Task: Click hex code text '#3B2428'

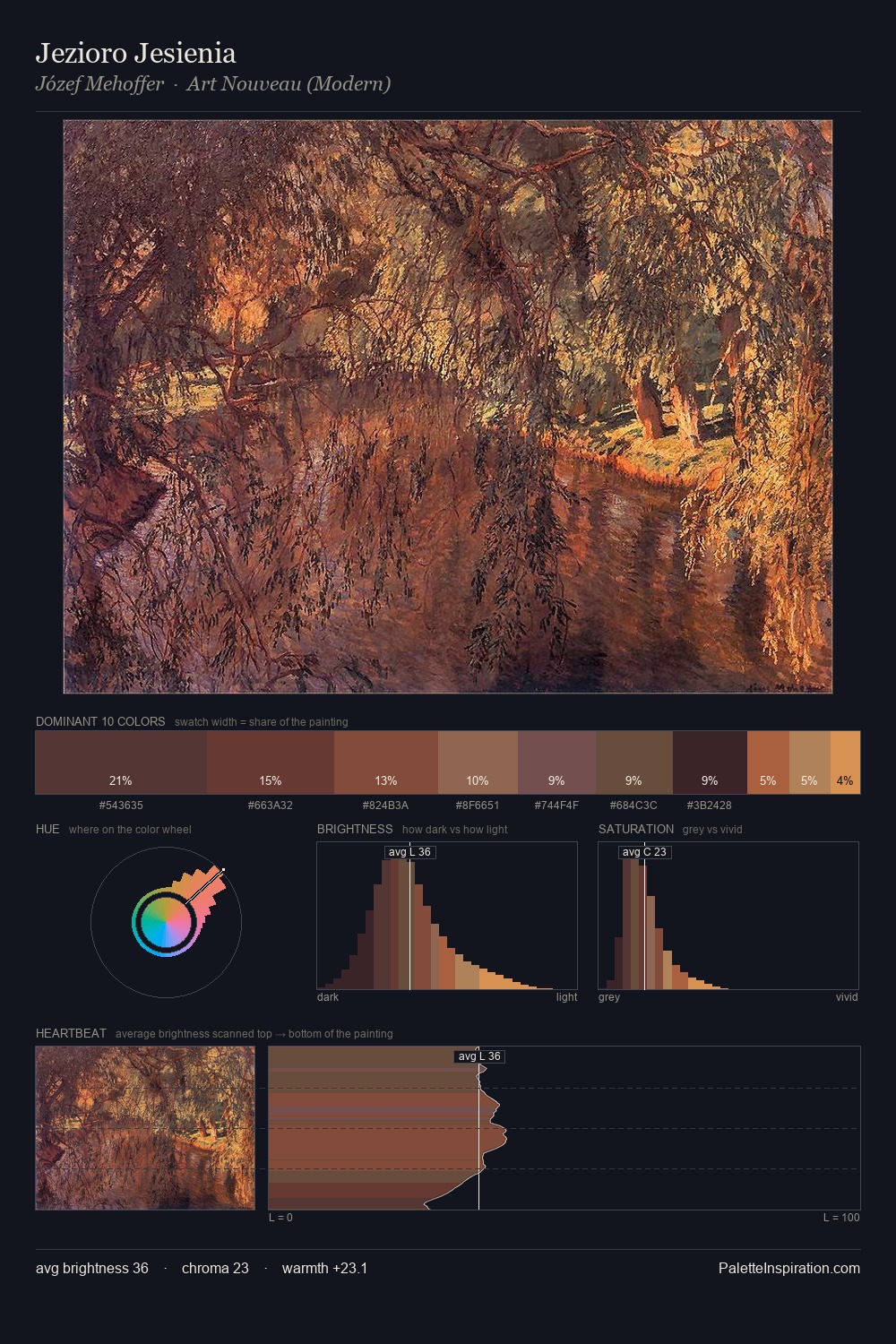Action: point(710,805)
